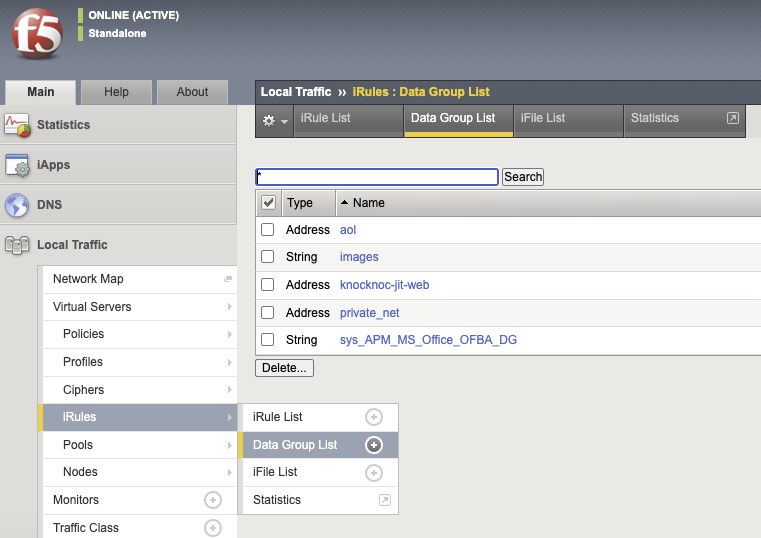761x538 pixels.
Task: Expand the DNS section
Action: point(118,204)
